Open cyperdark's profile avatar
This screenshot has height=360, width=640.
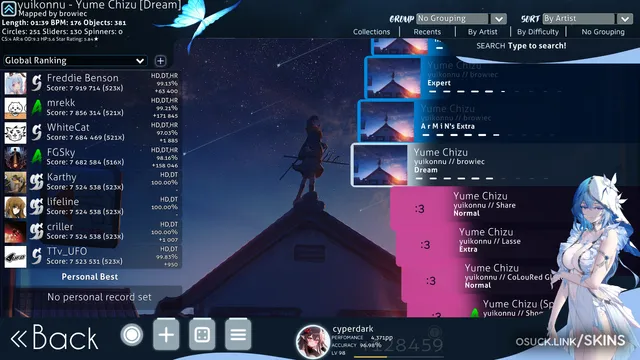coord(313,342)
